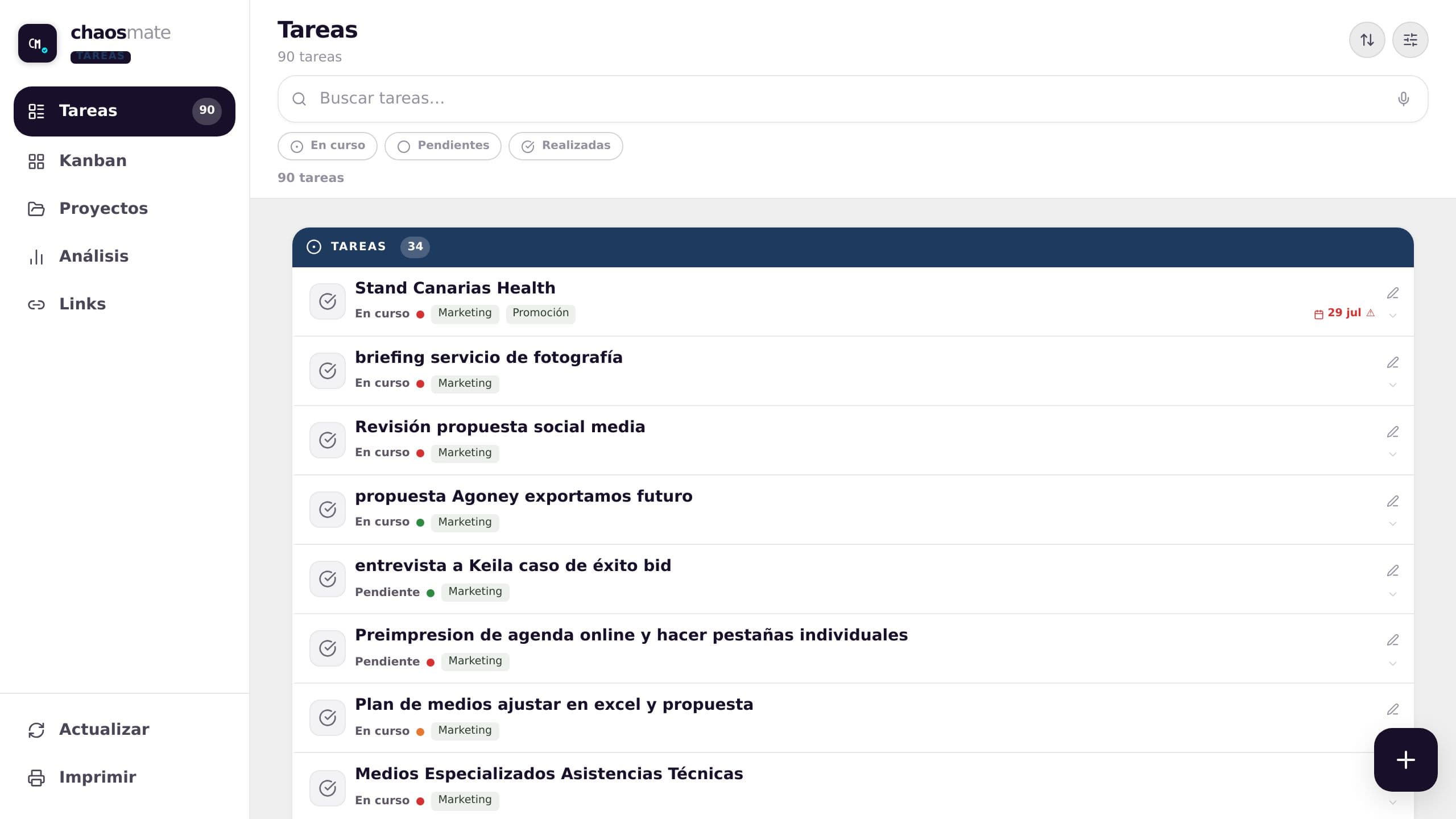Switch to the Kanban view
Image resolution: width=1456 pixels, height=819 pixels.
(125, 161)
